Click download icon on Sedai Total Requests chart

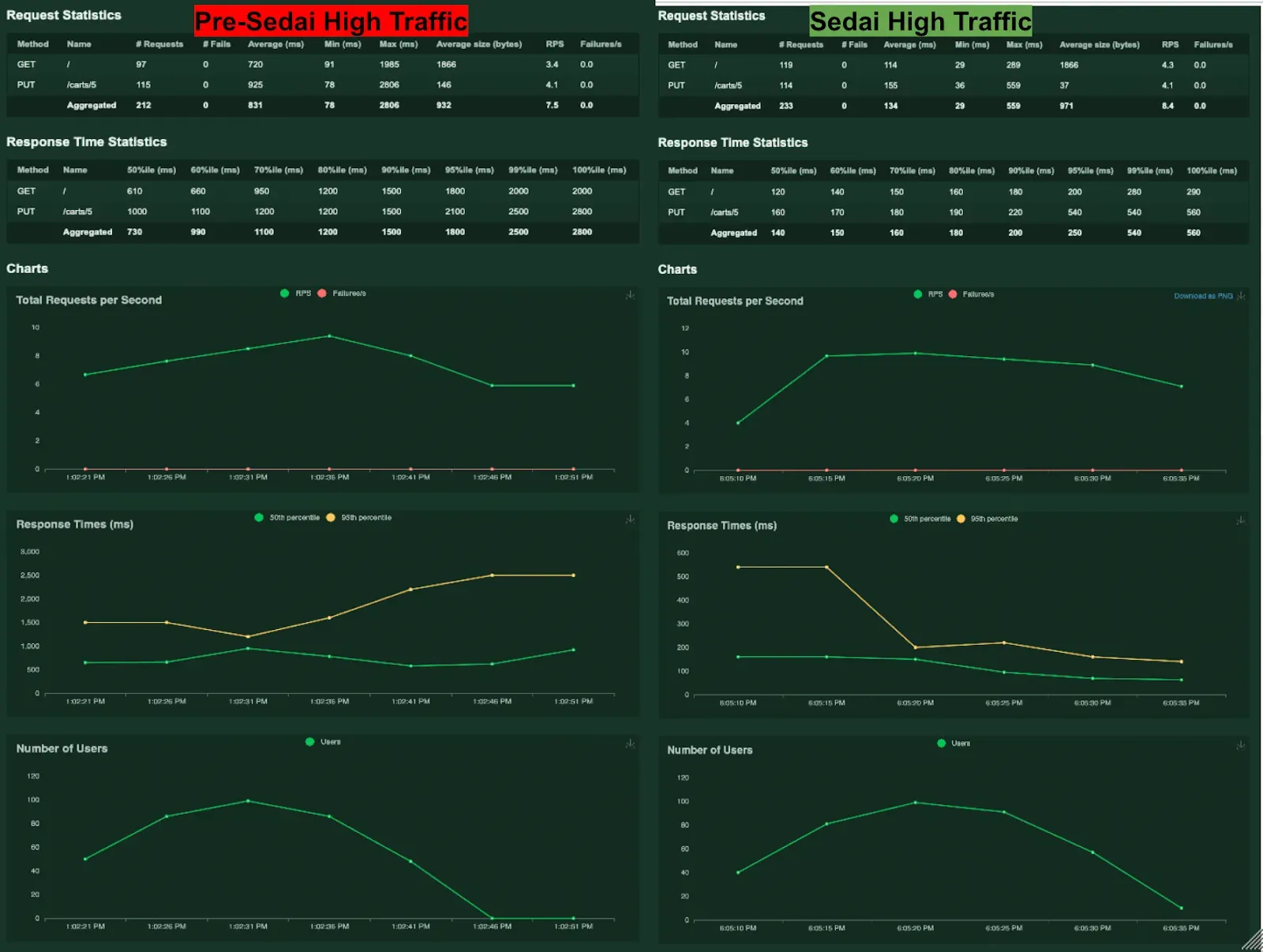pyautogui.click(x=1241, y=296)
